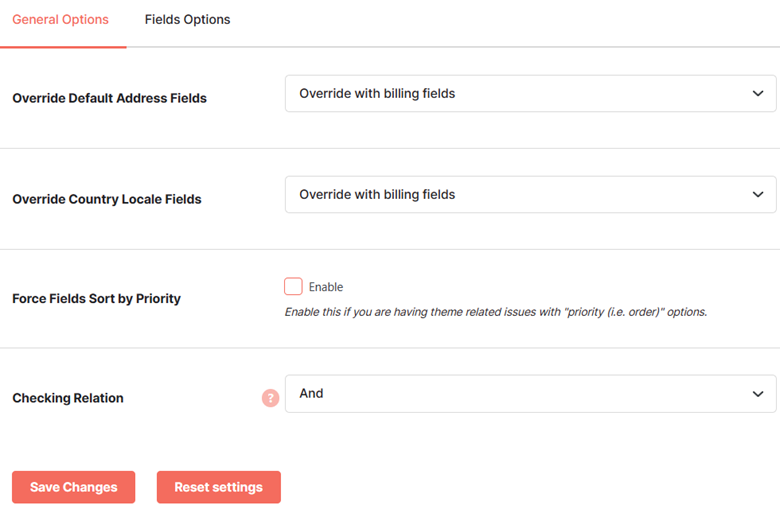Click 'Override with billing fields' text in Country Locale
Screen dimensions: 780x517
pos(377,195)
